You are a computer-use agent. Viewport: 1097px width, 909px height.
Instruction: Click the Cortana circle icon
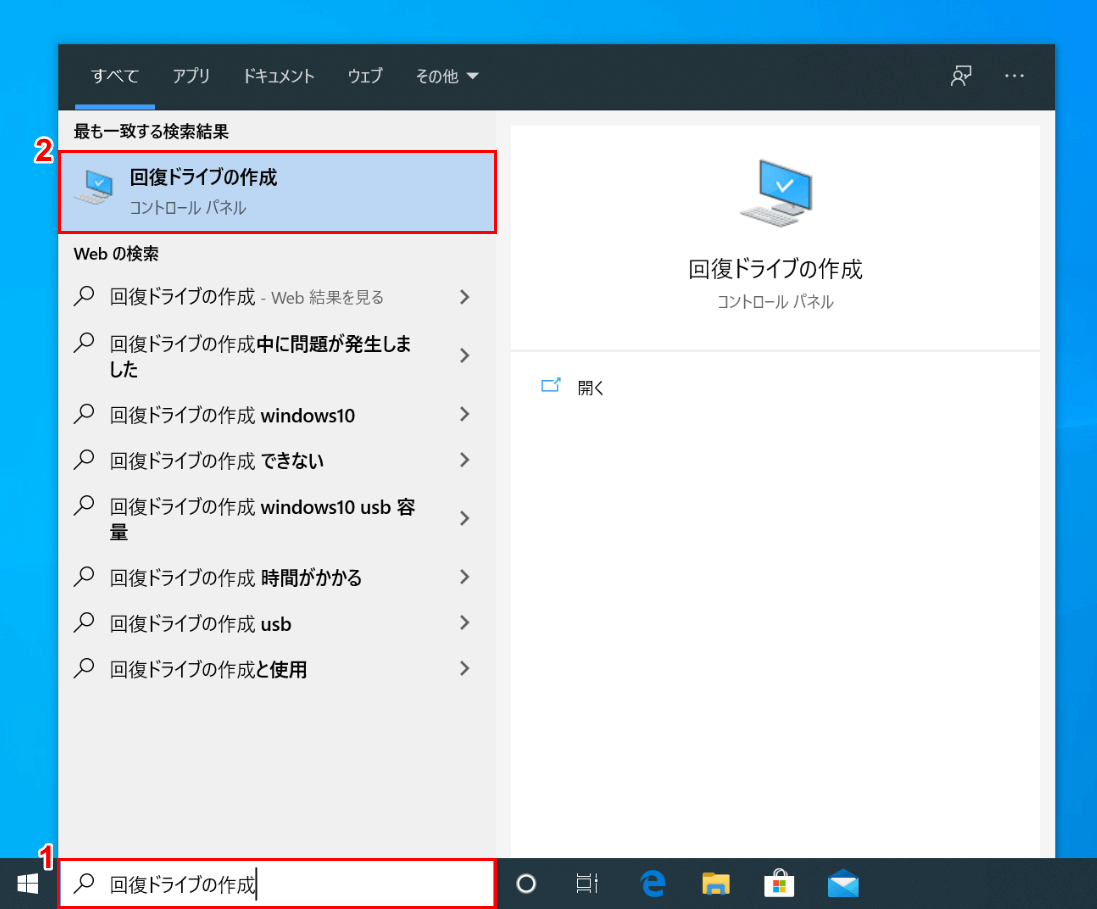pyautogui.click(x=526, y=884)
